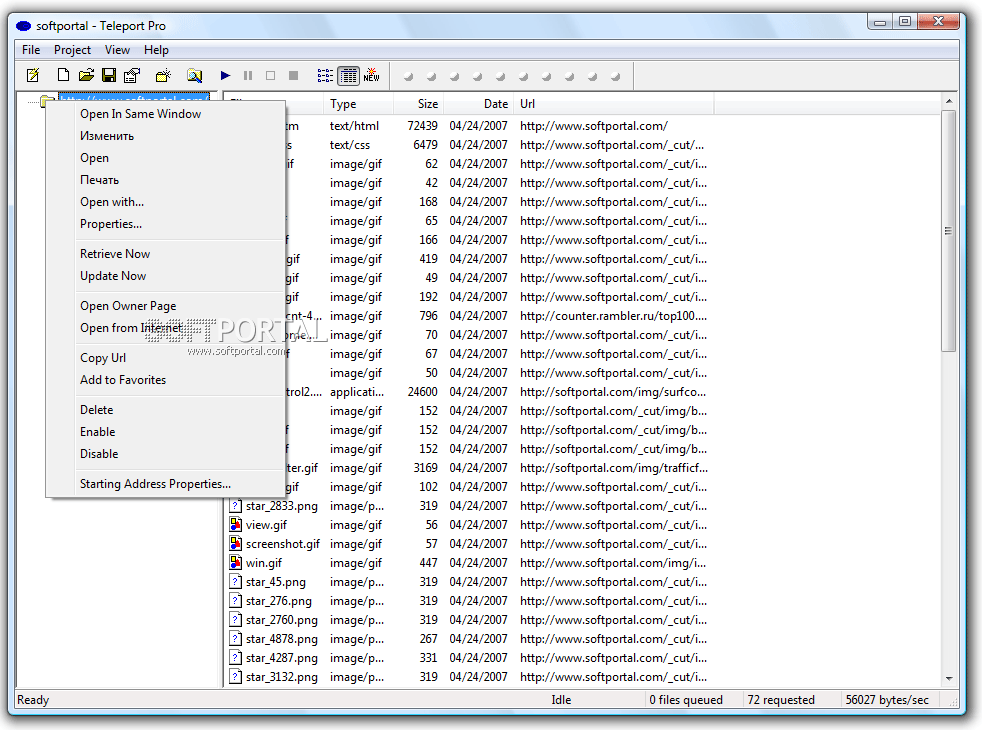Click the star_276.png file icon

click(235, 600)
